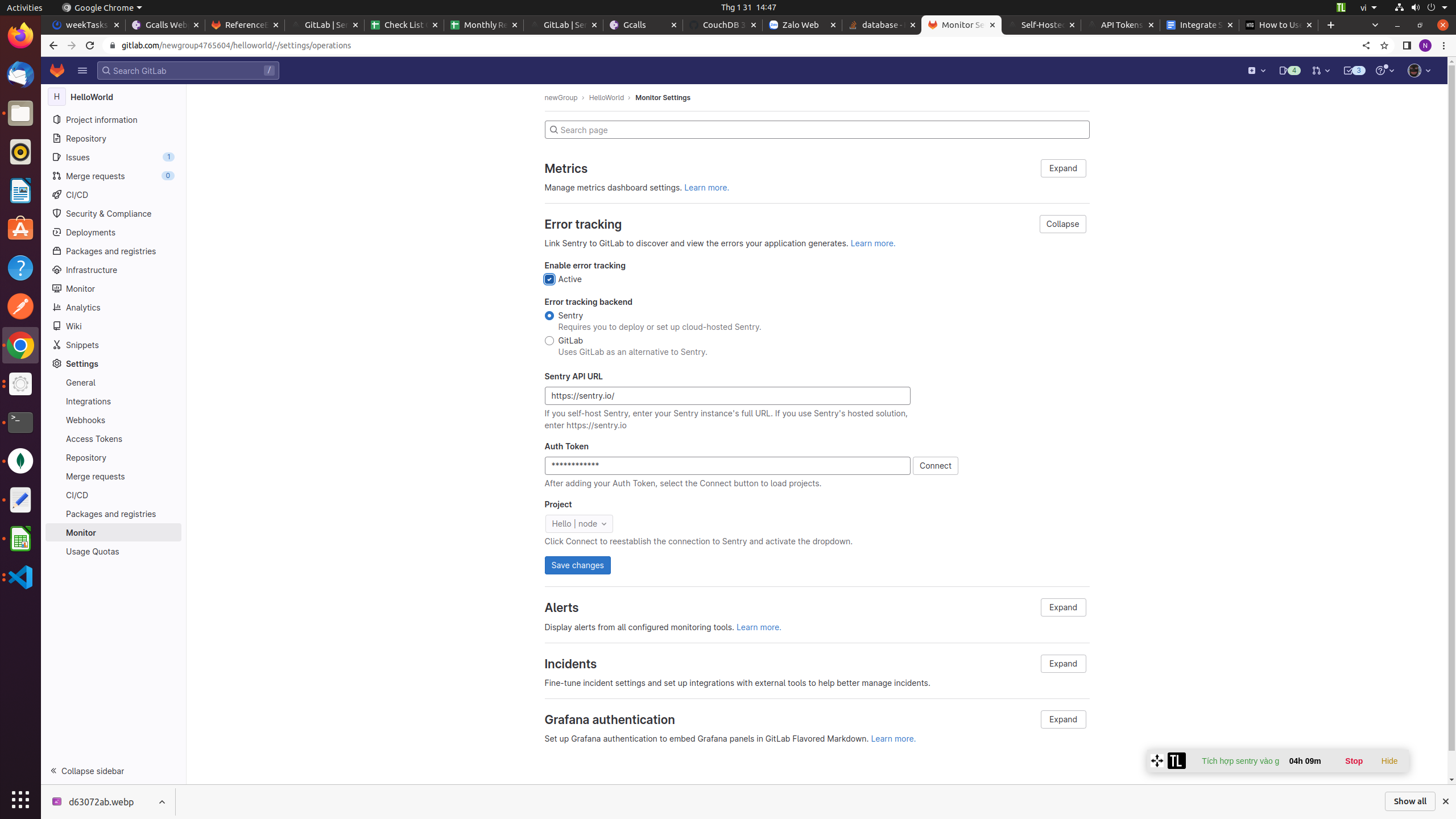The image size is (1456, 819).
Task: Click the GitLab fox logo home icon
Action: tap(57, 71)
